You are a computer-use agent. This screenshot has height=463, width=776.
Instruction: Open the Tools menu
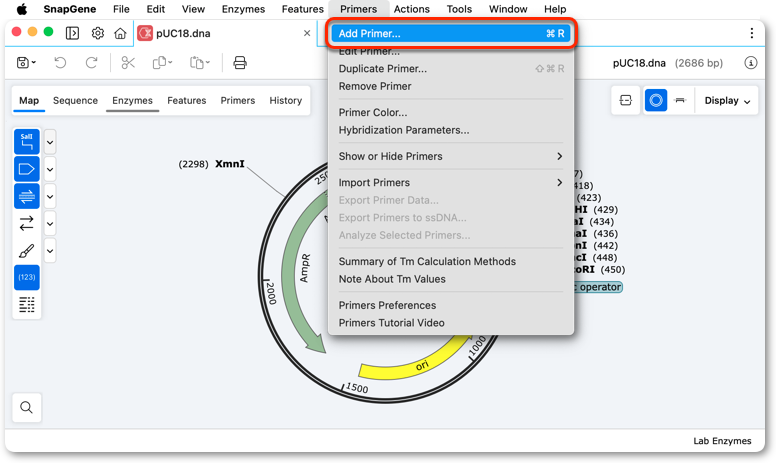(x=459, y=9)
